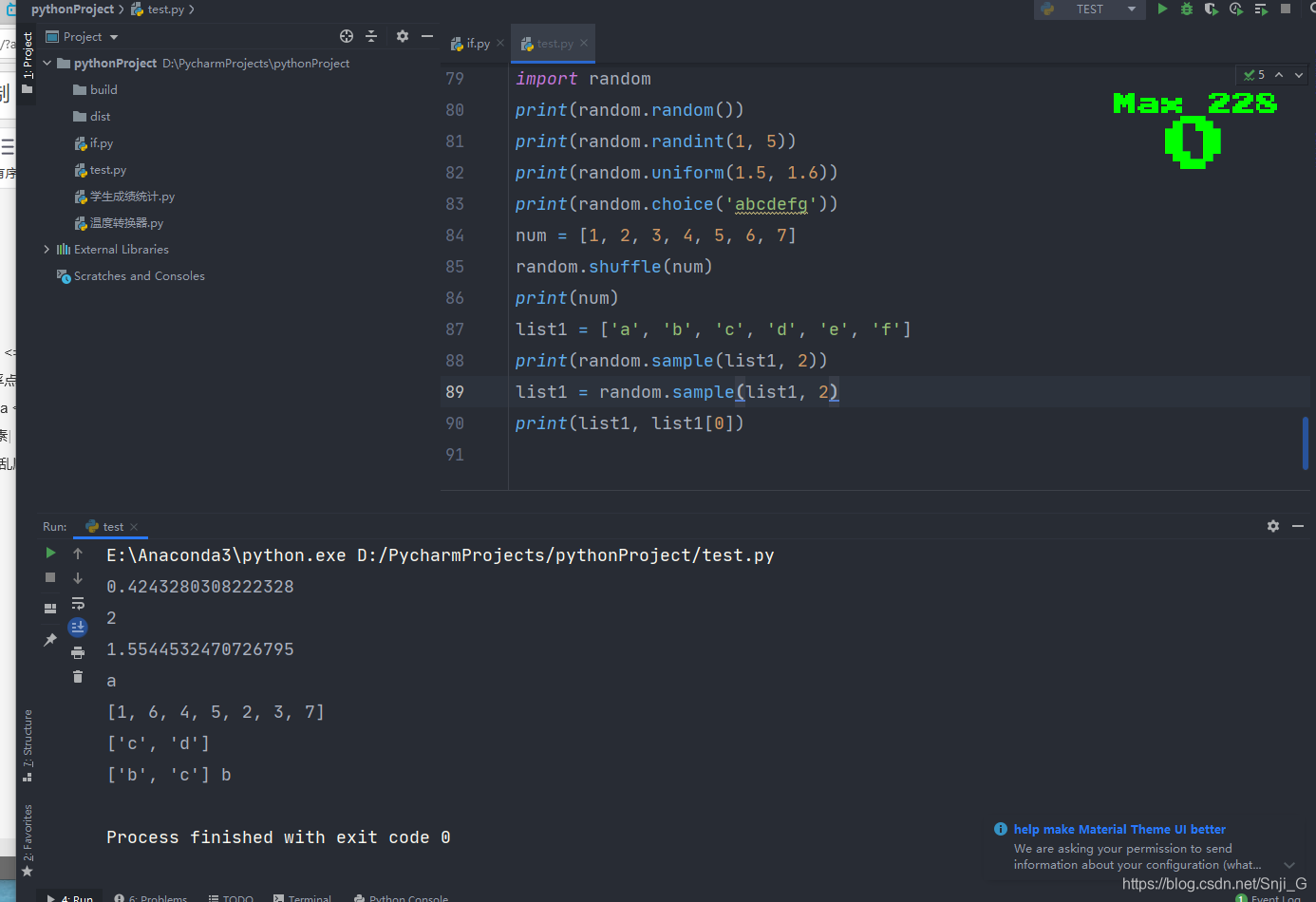Image resolution: width=1316 pixels, height=902 pixels.
Task: Open the TEST run configuration dropdown
Action: pyautogui.click(x=1090, y=9)
